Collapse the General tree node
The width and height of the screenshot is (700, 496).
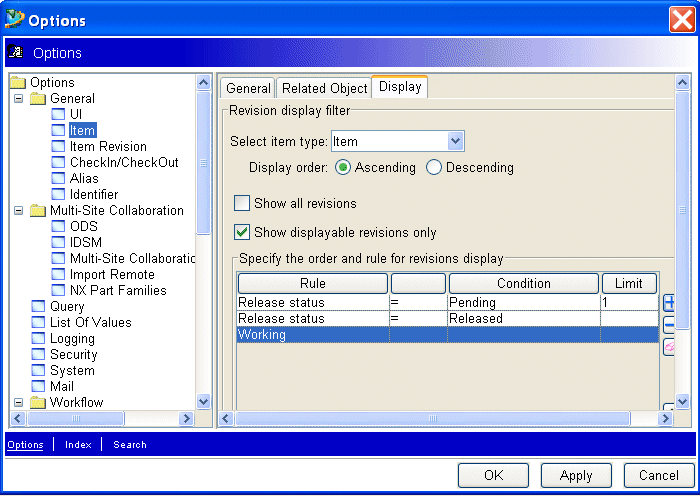(x=18, y=99)
